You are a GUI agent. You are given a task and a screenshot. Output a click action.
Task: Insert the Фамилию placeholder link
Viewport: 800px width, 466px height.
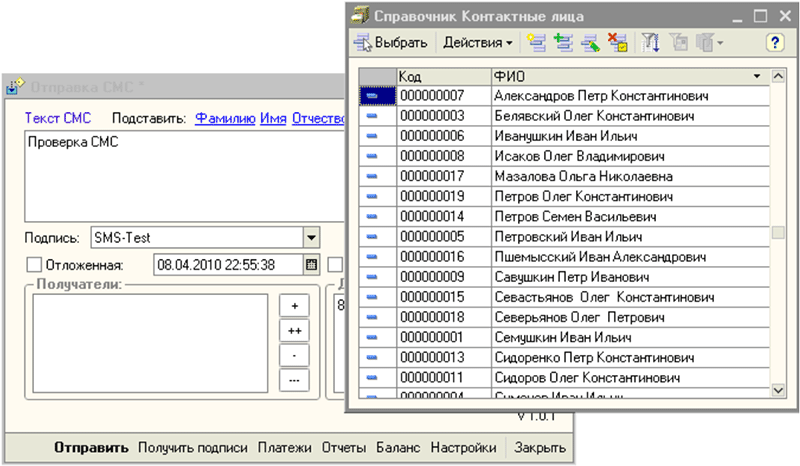(x=224, y=118)
